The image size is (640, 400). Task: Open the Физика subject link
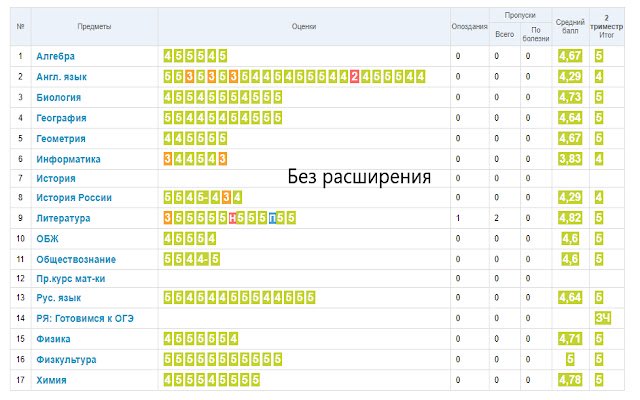pyautogui.click(x=53, y=339)
